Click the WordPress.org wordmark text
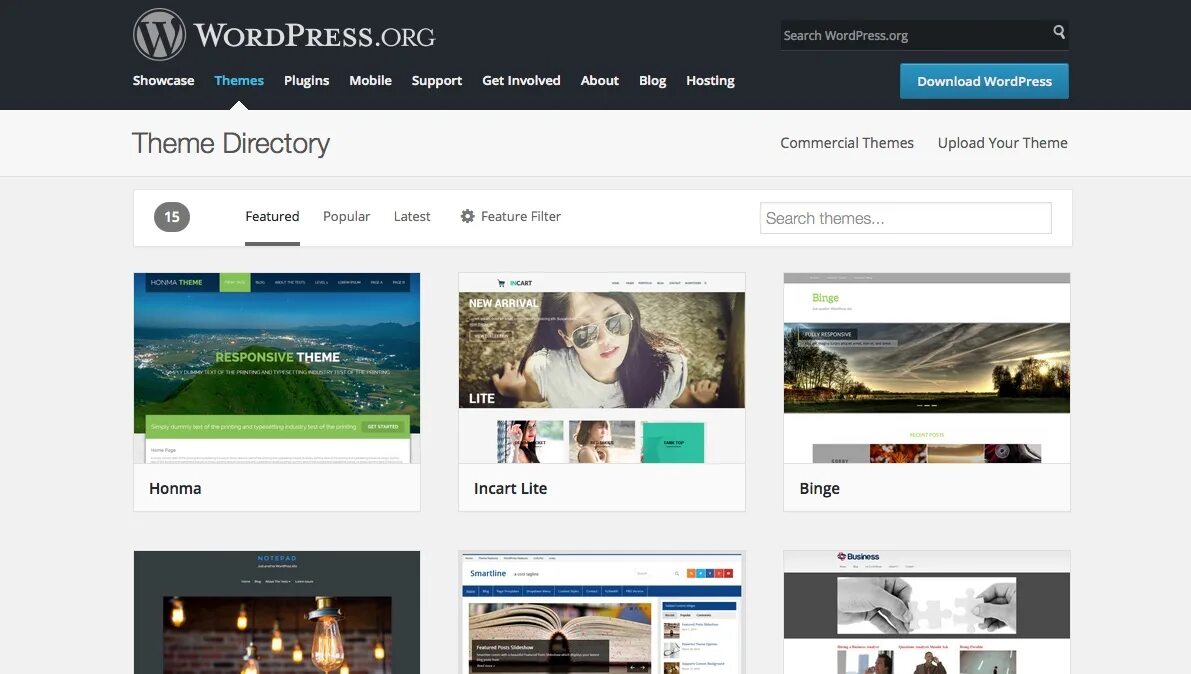The image size is (1191, 674). (x=314, y=35)
